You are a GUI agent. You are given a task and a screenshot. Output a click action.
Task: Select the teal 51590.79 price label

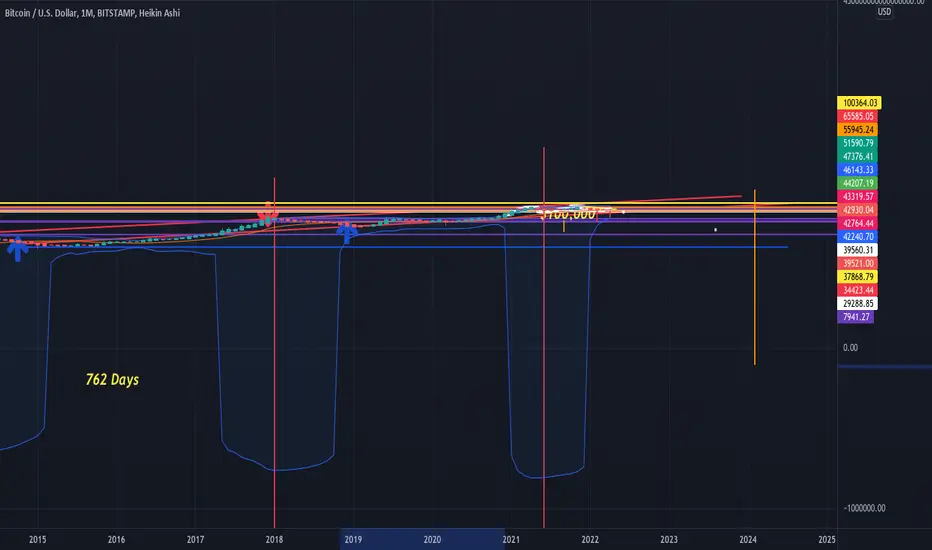[x=857, y=143]
